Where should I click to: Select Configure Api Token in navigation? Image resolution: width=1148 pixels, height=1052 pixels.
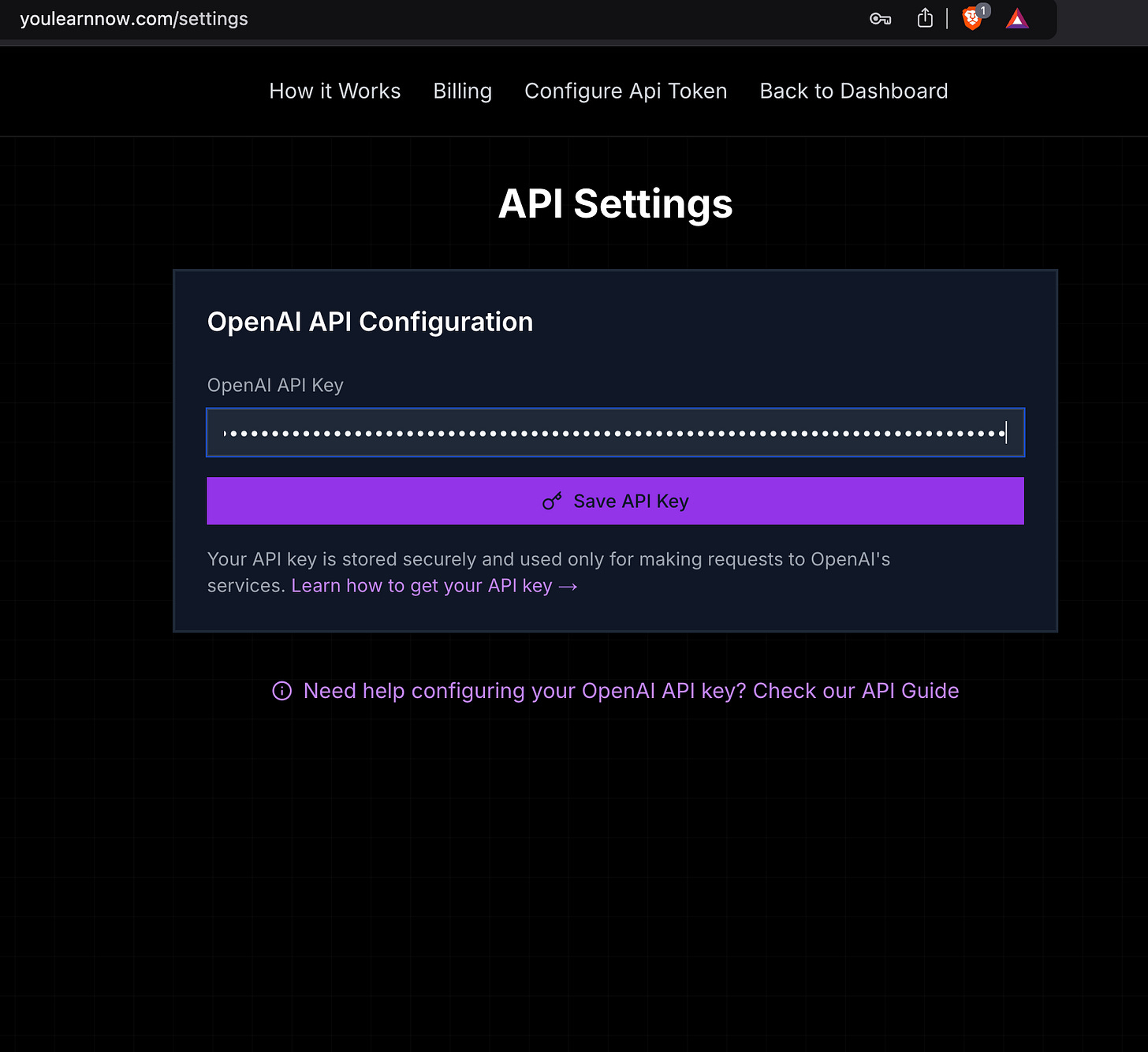[x=626, y=91]
